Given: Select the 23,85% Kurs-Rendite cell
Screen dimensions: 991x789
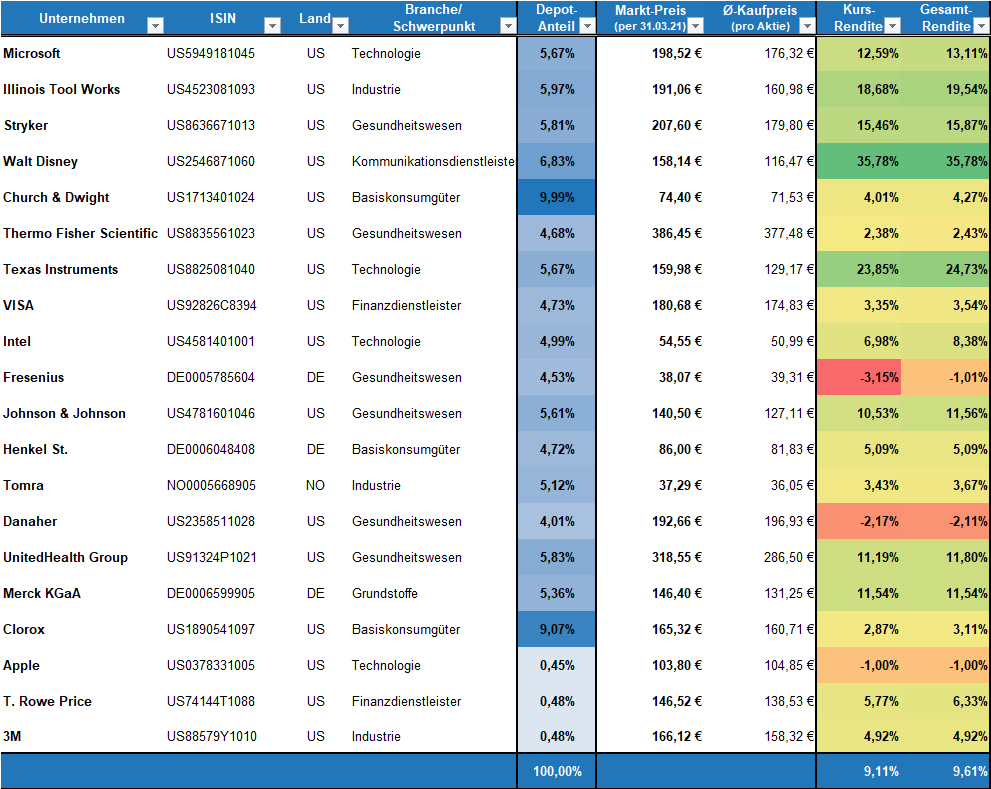Looking at the screenshot, I should tap(860, 269).
